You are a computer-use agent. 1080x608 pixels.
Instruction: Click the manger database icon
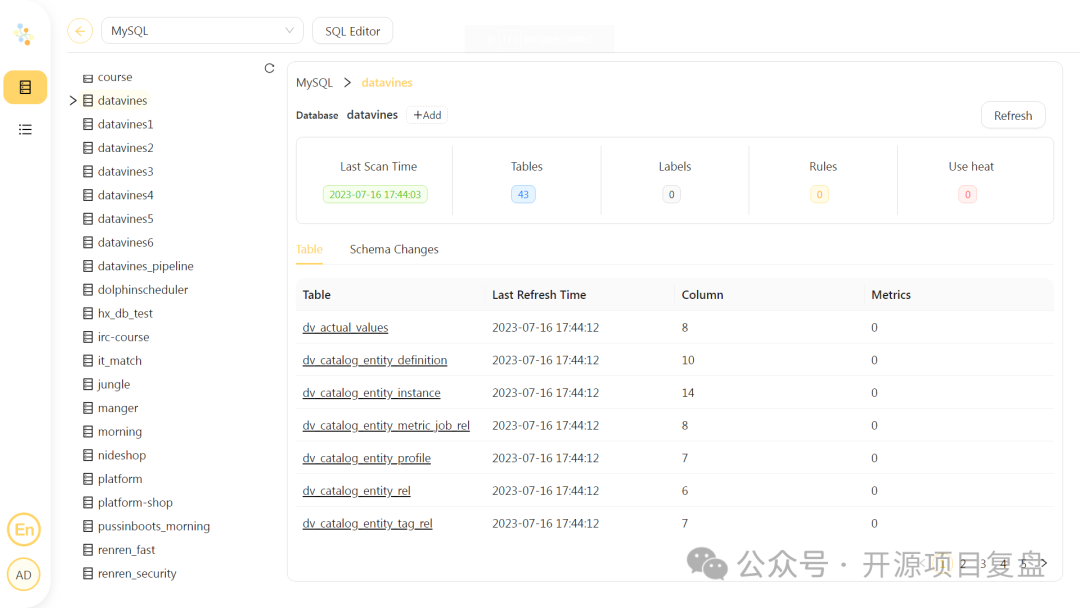click(x=88, y=408)
